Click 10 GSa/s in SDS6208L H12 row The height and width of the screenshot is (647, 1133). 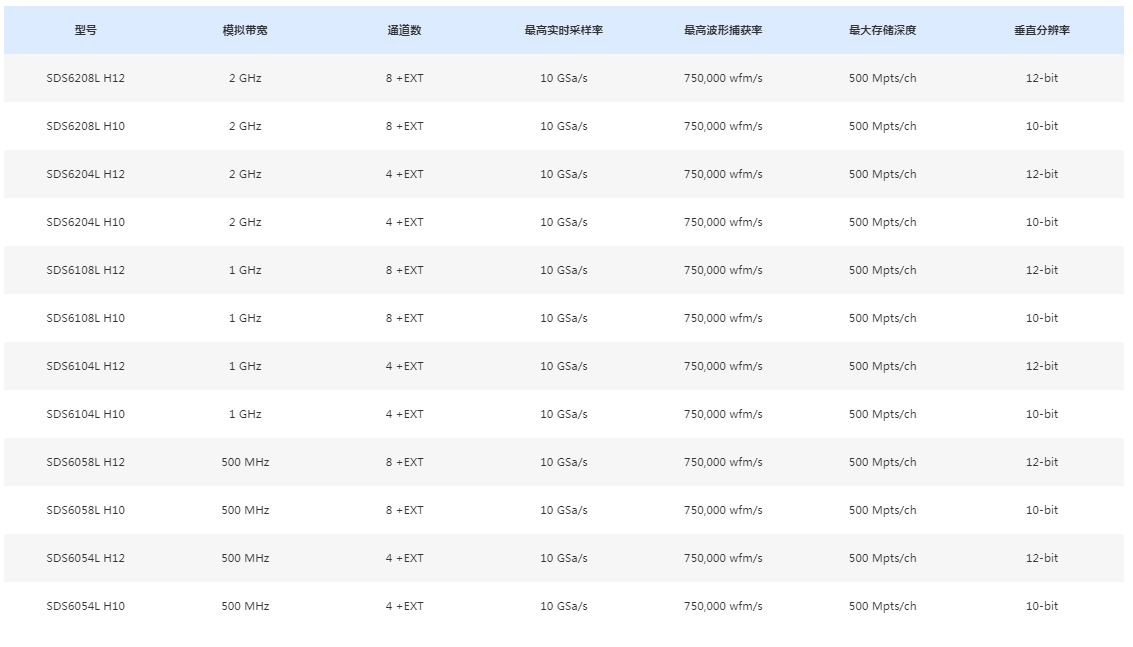click(564, 78)
